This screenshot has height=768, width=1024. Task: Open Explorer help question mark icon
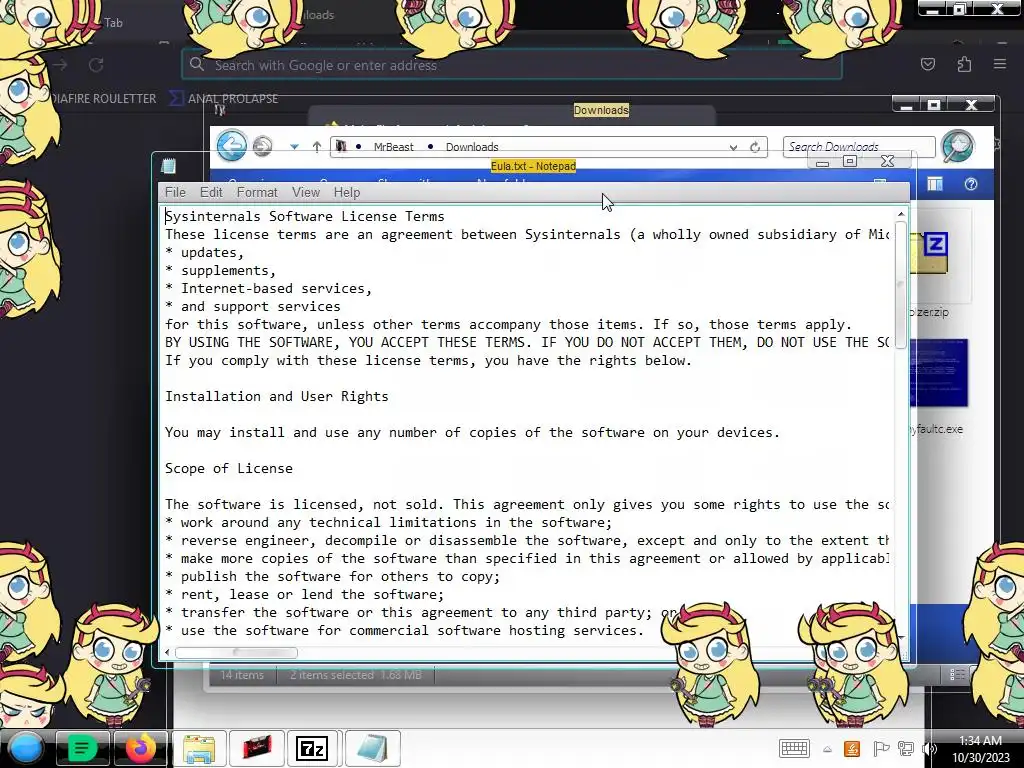click(x=971, y=184)
